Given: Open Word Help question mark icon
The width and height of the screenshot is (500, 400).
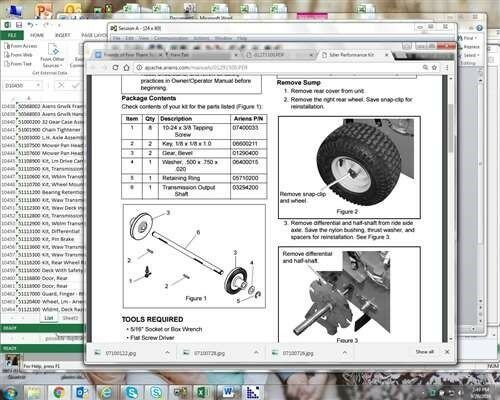Looking at the screenshot, I should 479,28.
